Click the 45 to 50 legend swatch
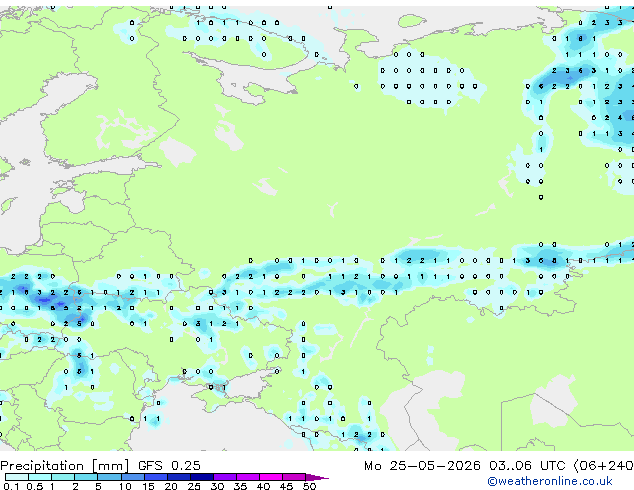The width and height of the screenshot is (634, 490). click(294, 477)
